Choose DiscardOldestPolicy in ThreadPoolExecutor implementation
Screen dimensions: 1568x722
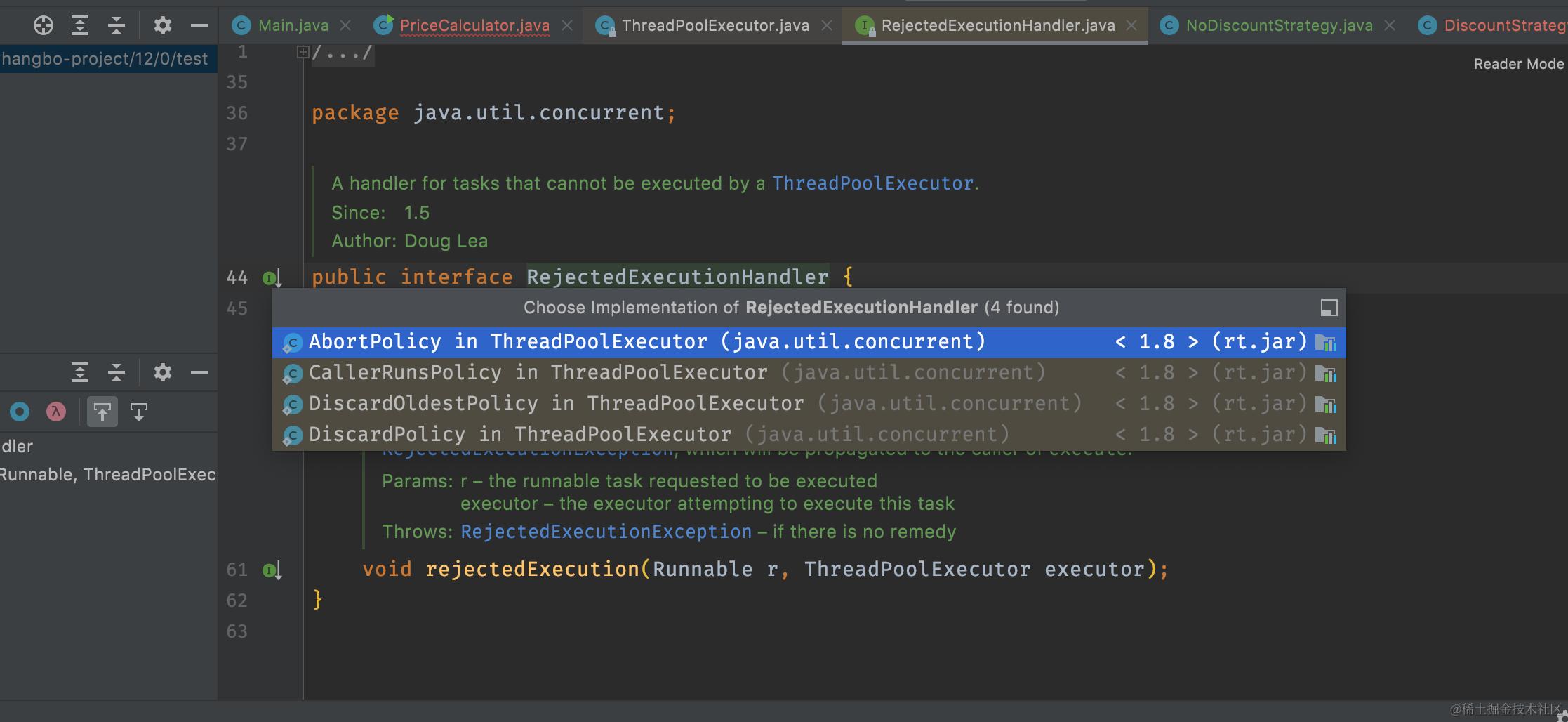tap(809, 405)
